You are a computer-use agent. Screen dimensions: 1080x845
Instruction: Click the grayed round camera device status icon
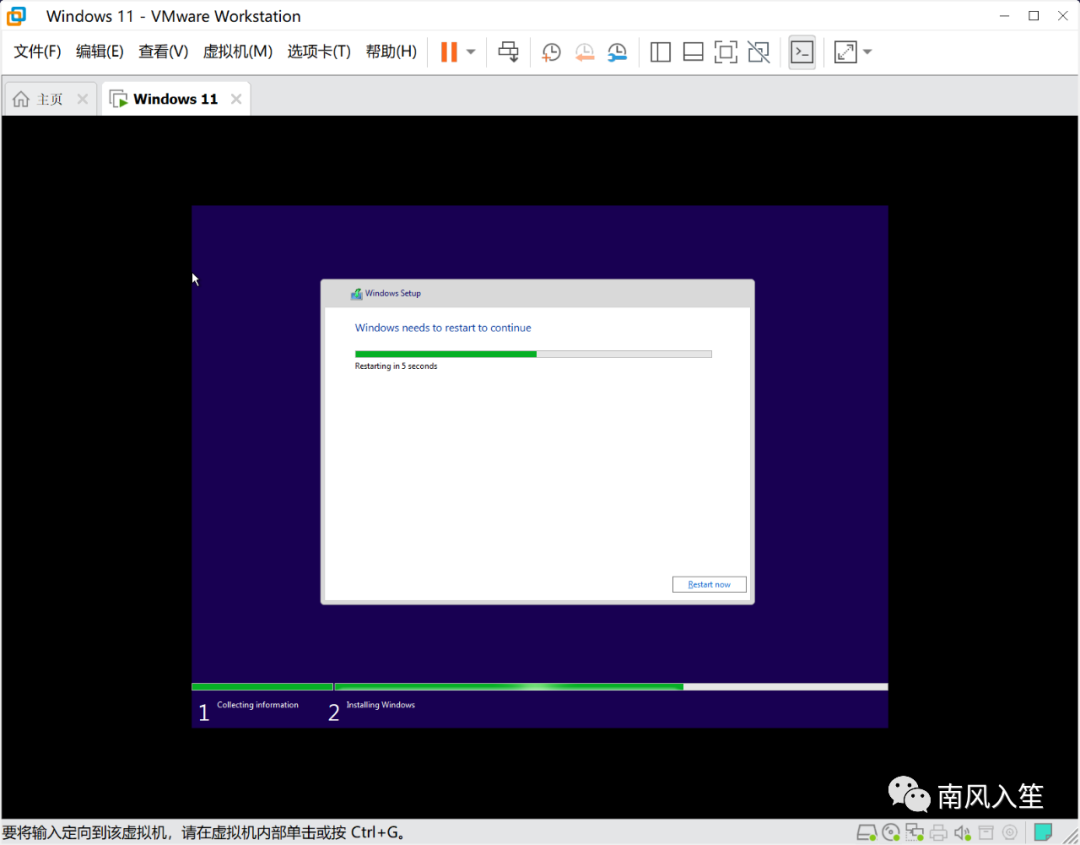point(1010,833)
